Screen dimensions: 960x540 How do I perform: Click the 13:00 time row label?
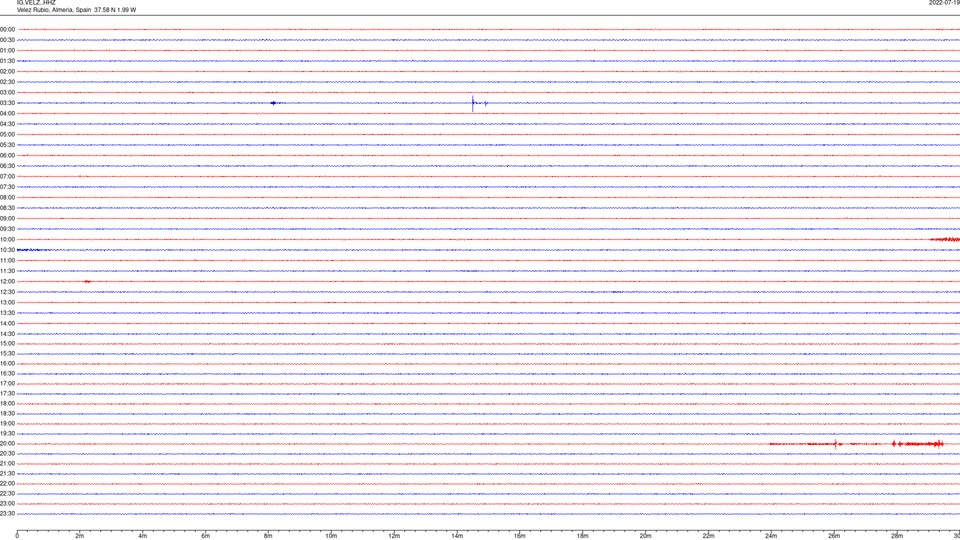(7, 302)
